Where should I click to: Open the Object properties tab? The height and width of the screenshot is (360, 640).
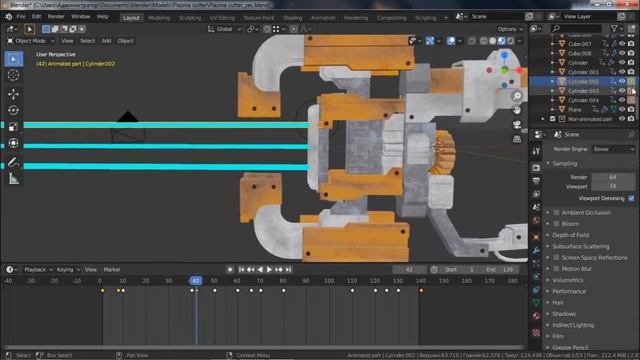[536, 237]
